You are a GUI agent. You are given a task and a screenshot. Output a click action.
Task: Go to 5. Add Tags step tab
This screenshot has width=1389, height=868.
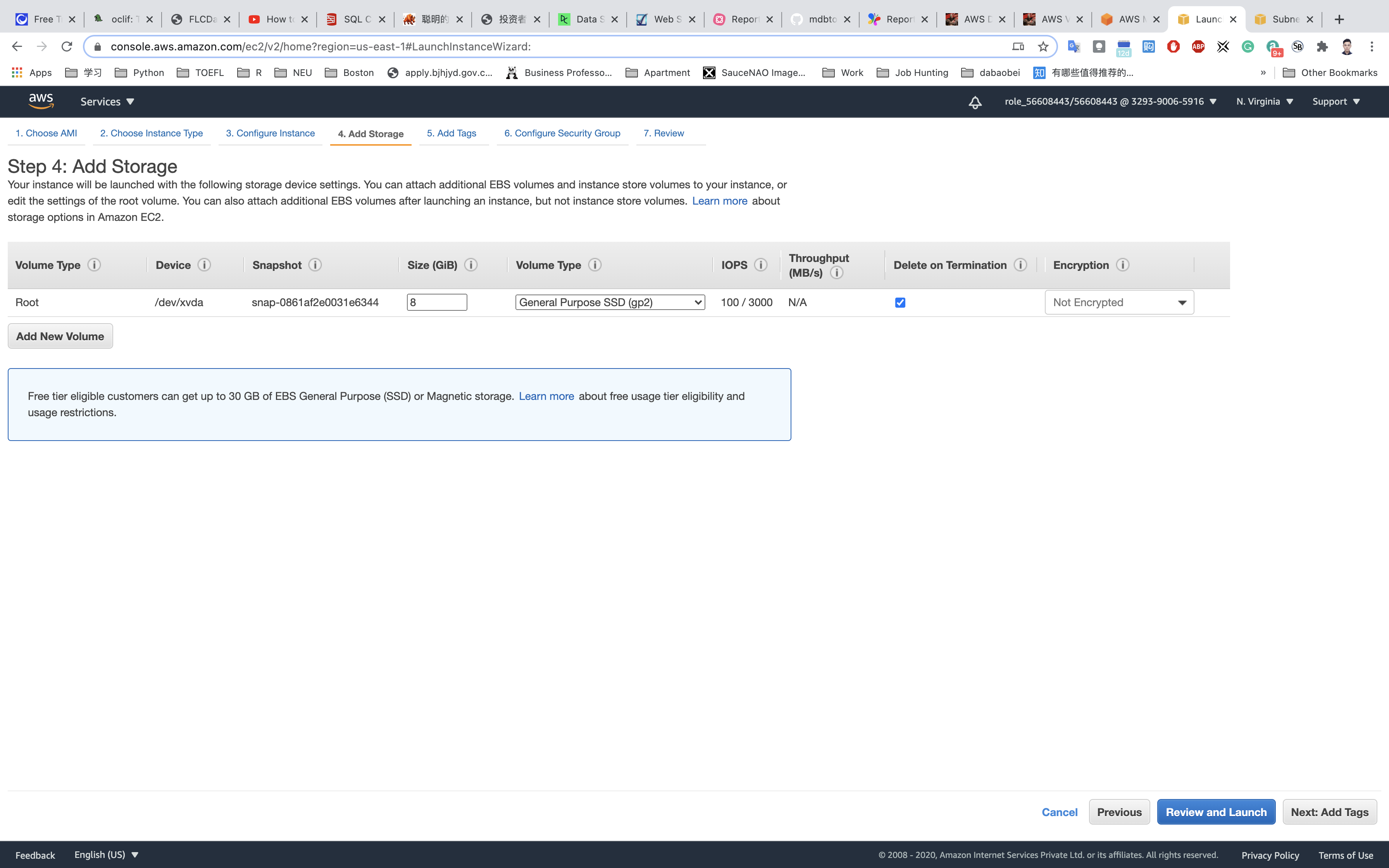[x=451, y=133]
